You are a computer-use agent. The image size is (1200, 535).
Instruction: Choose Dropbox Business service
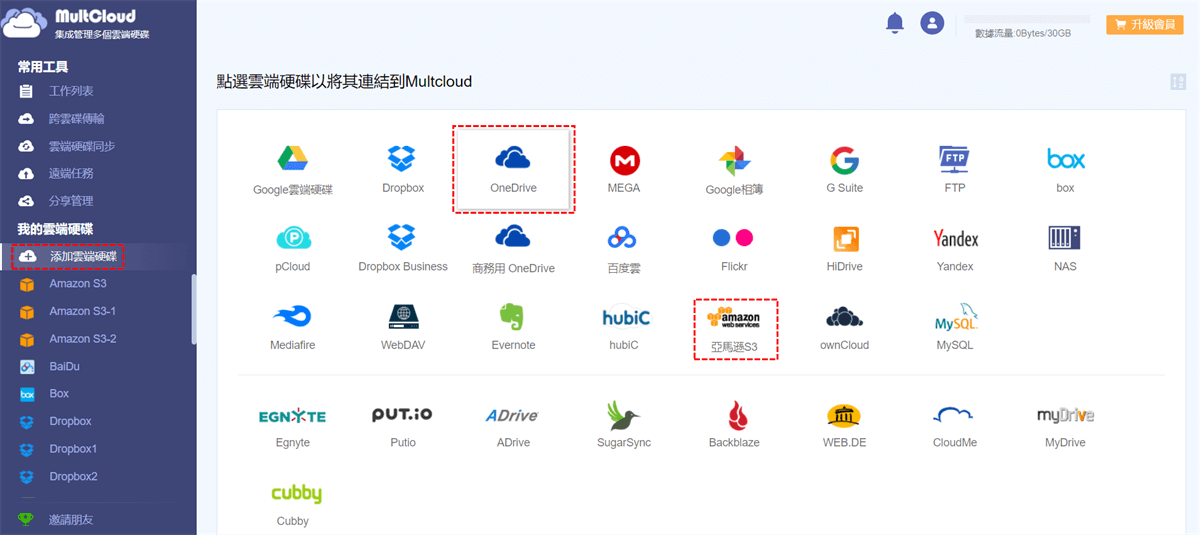402,237
